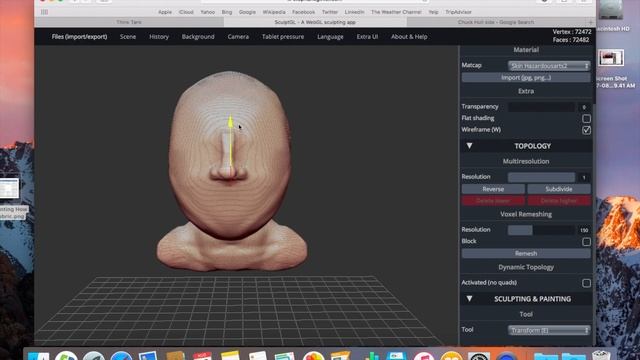640x360 pixels.
Task: Click the Faces : 72482 counter text
Action: coord(571,40)
